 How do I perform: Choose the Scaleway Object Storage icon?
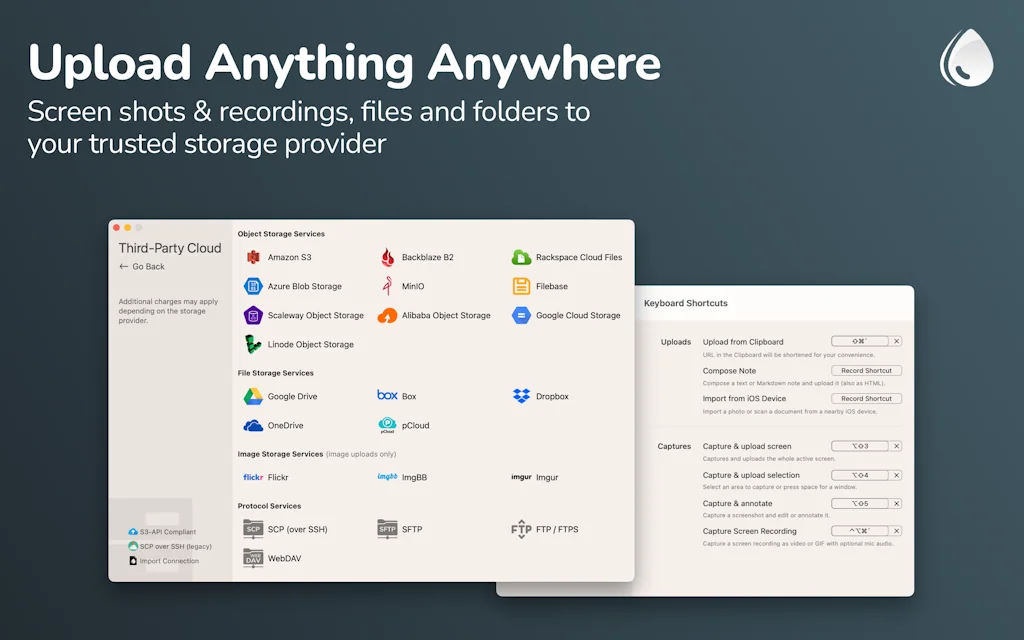[253, 315]
